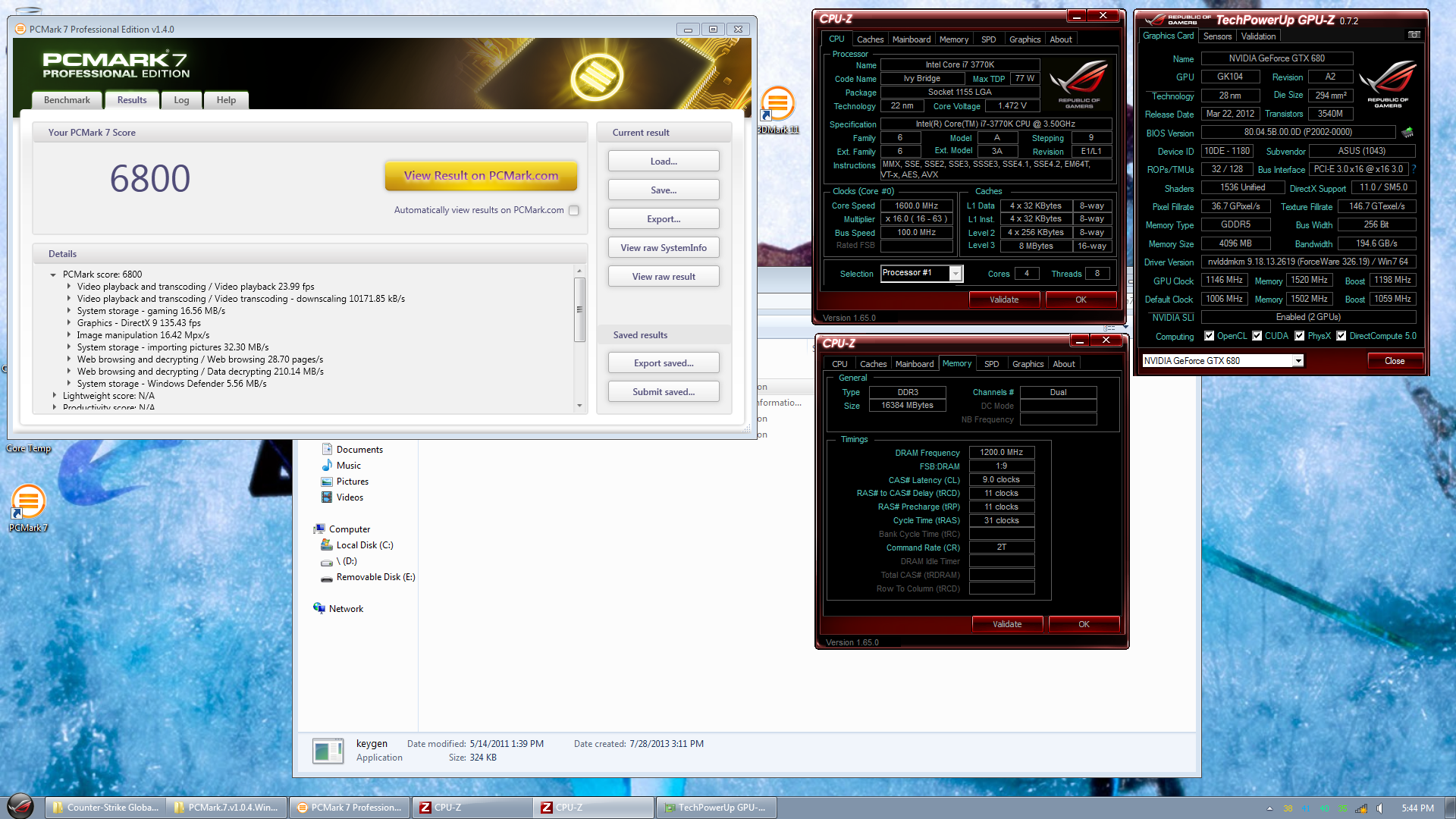Open the ROG Start orb
Image resolution: width=1456 pixels, height=819 pixels.
[20, 806]
